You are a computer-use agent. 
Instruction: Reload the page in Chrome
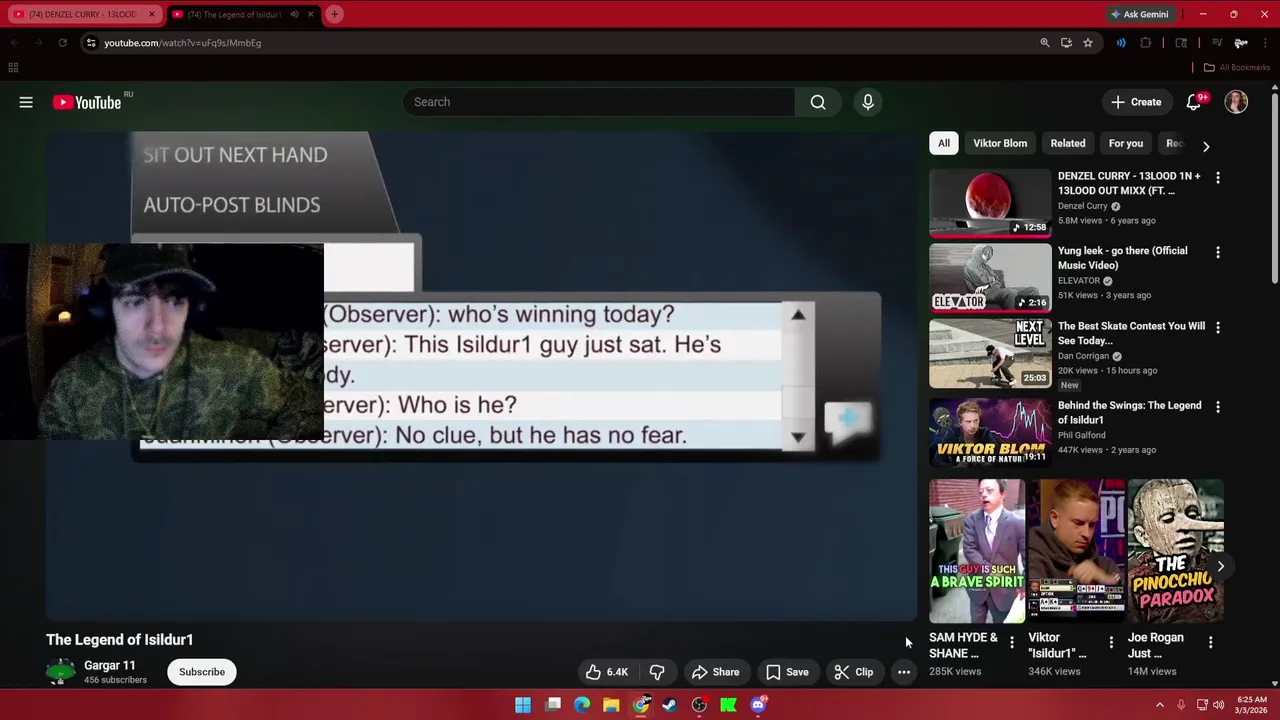62,43
